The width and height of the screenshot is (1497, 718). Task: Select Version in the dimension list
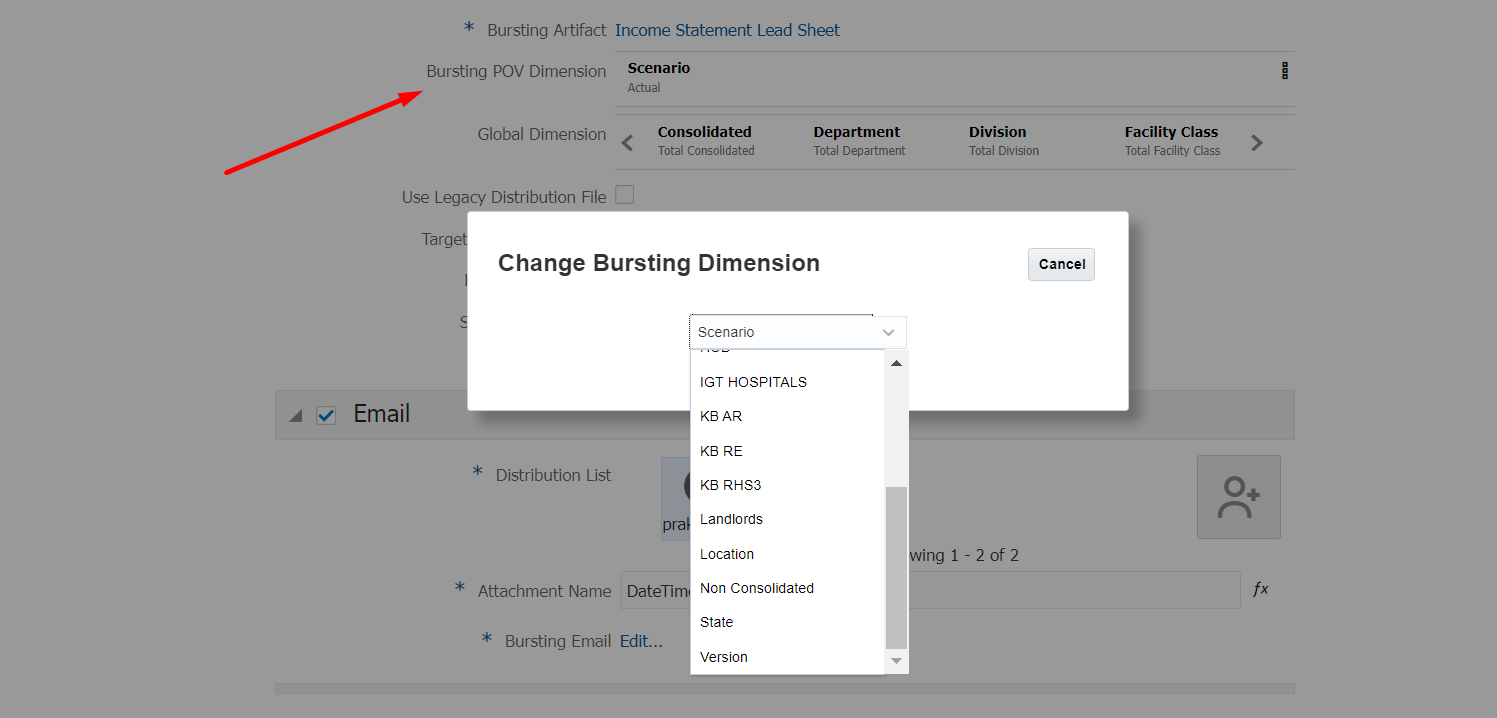tap(724, 657)
